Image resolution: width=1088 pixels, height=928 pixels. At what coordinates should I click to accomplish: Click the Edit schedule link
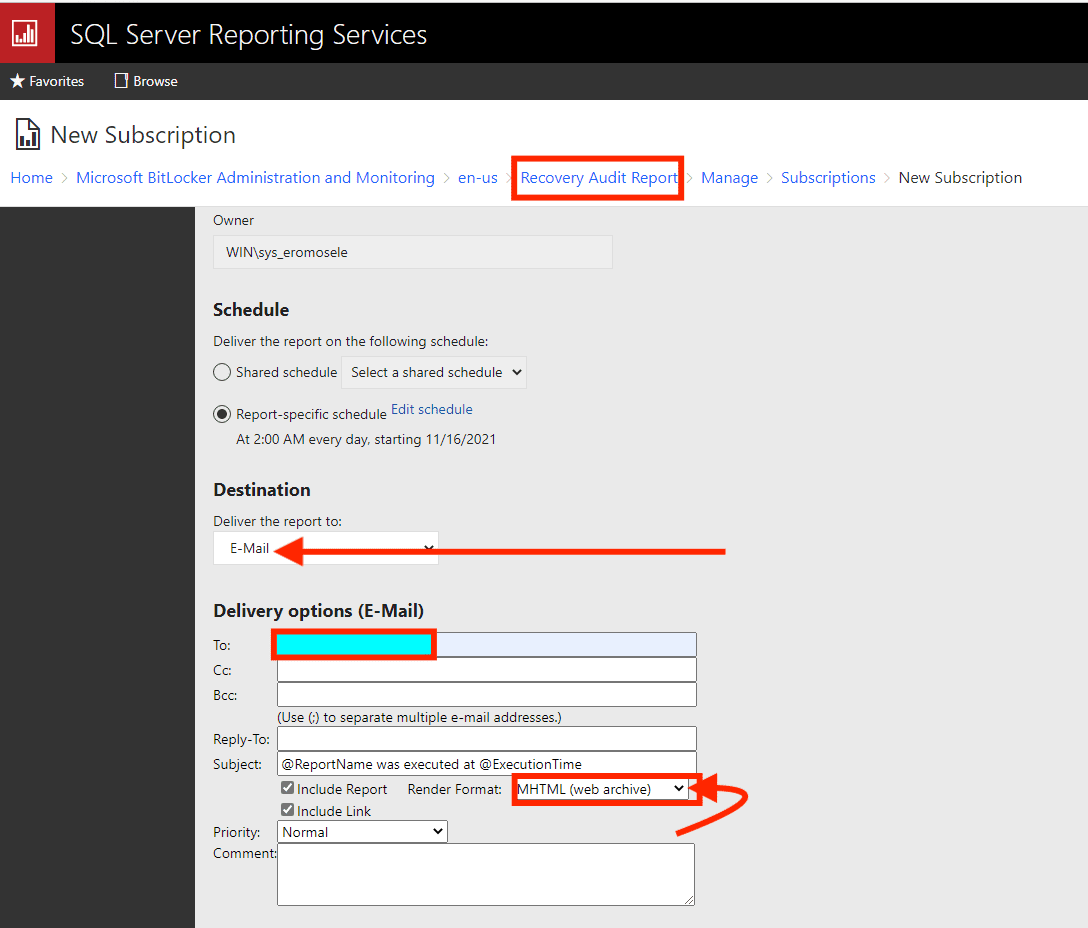click(432, 409)
